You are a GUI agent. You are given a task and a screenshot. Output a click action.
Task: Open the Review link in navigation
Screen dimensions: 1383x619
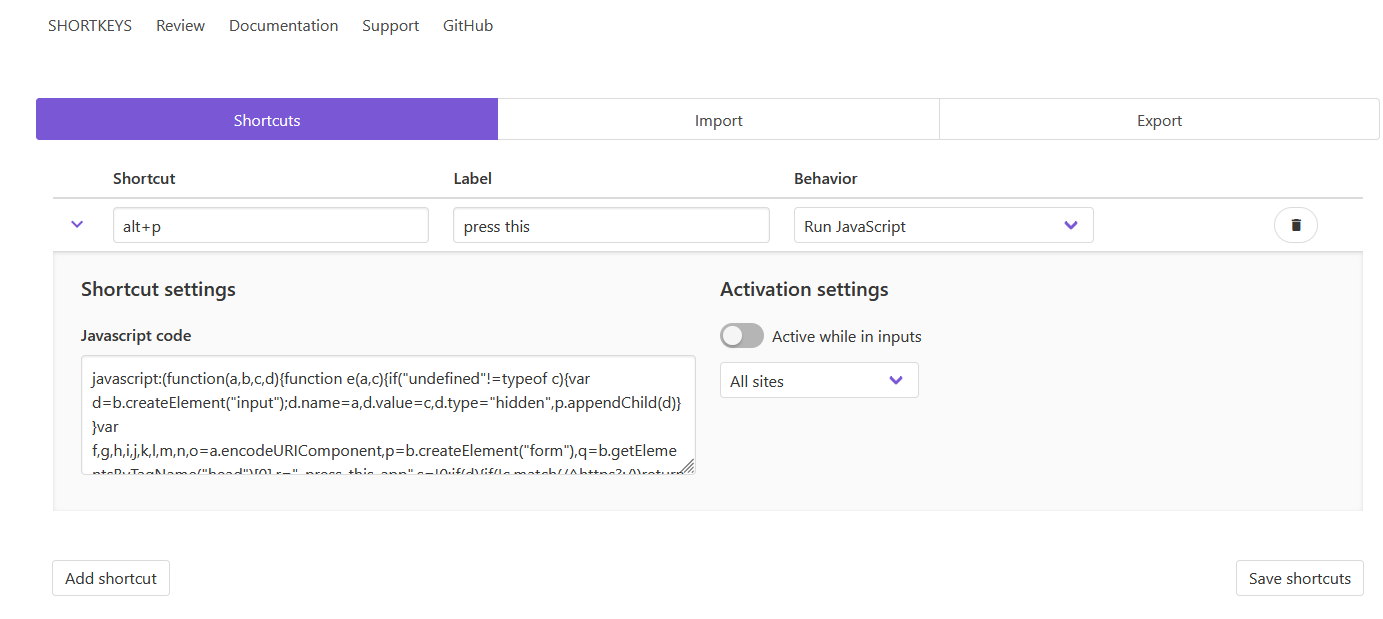click(x=180, y=26)
